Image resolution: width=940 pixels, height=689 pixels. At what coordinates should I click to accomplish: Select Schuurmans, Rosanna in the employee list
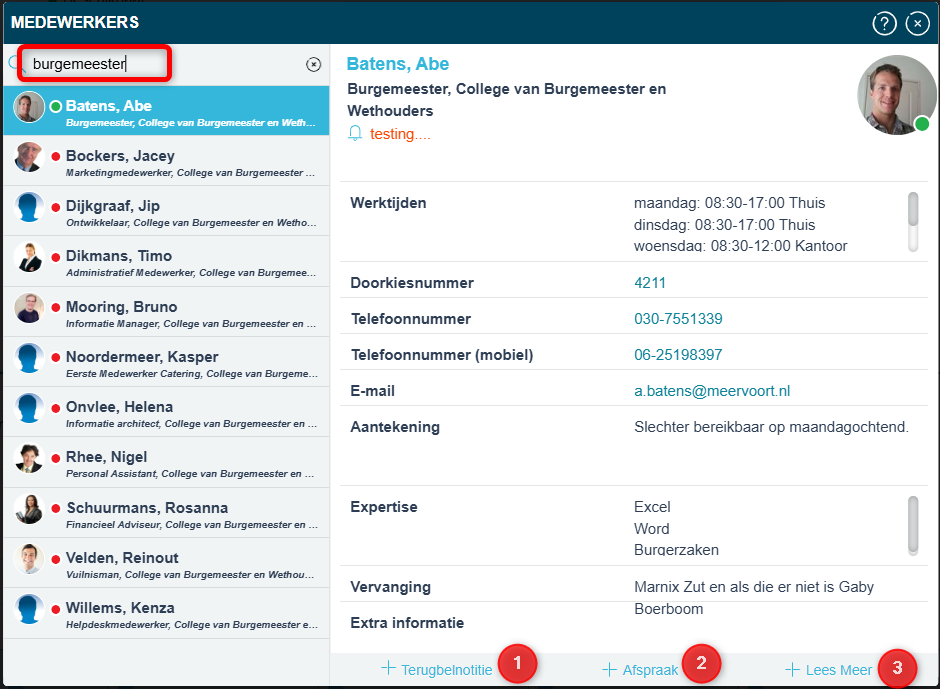pos(166,513)
